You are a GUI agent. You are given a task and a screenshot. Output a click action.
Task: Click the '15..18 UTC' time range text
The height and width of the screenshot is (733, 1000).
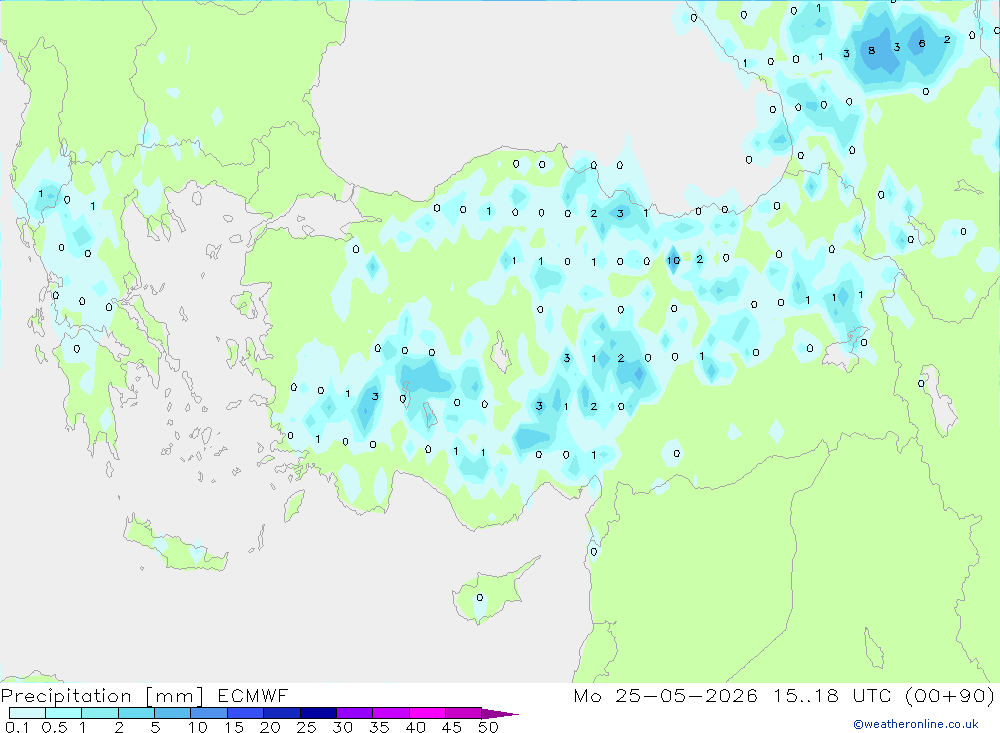tap(832, 696)
